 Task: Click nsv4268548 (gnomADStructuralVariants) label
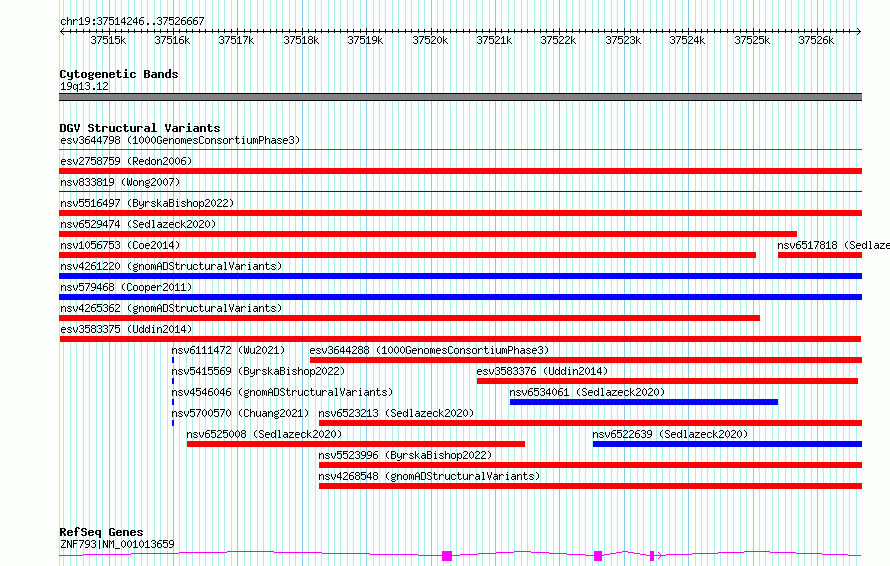click(x=429, y=476)
